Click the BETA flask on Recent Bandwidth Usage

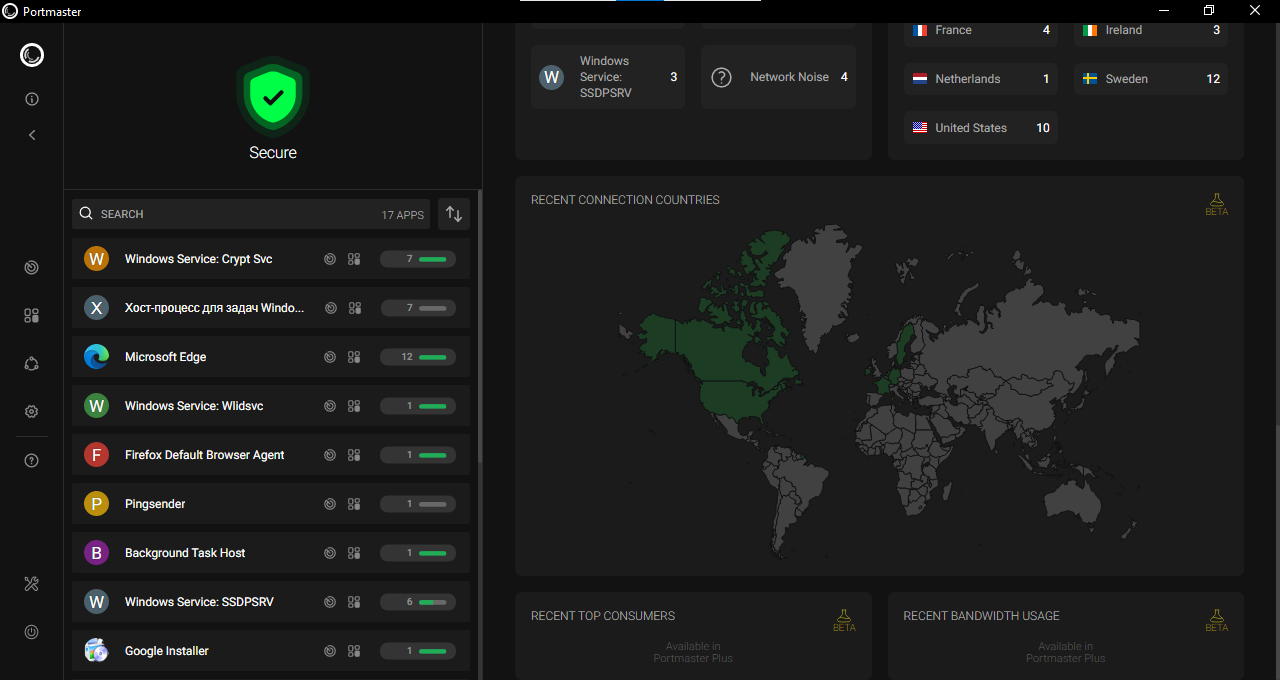click(x=1216, y=620)
